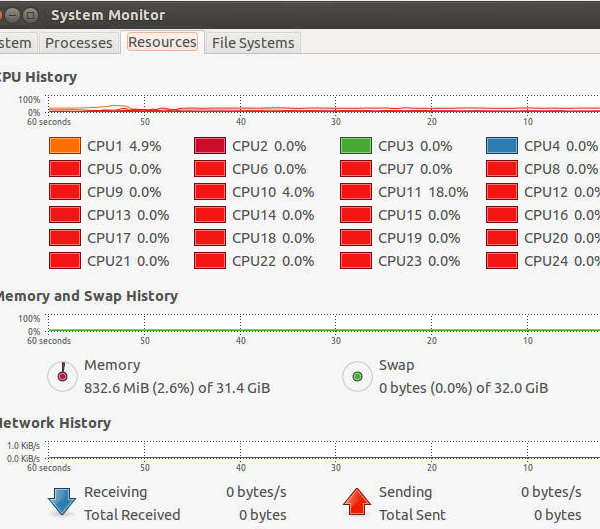Select the Resources tab
Image resolution: width=600 pixels, height=529 pixels.
click(162, 42)
